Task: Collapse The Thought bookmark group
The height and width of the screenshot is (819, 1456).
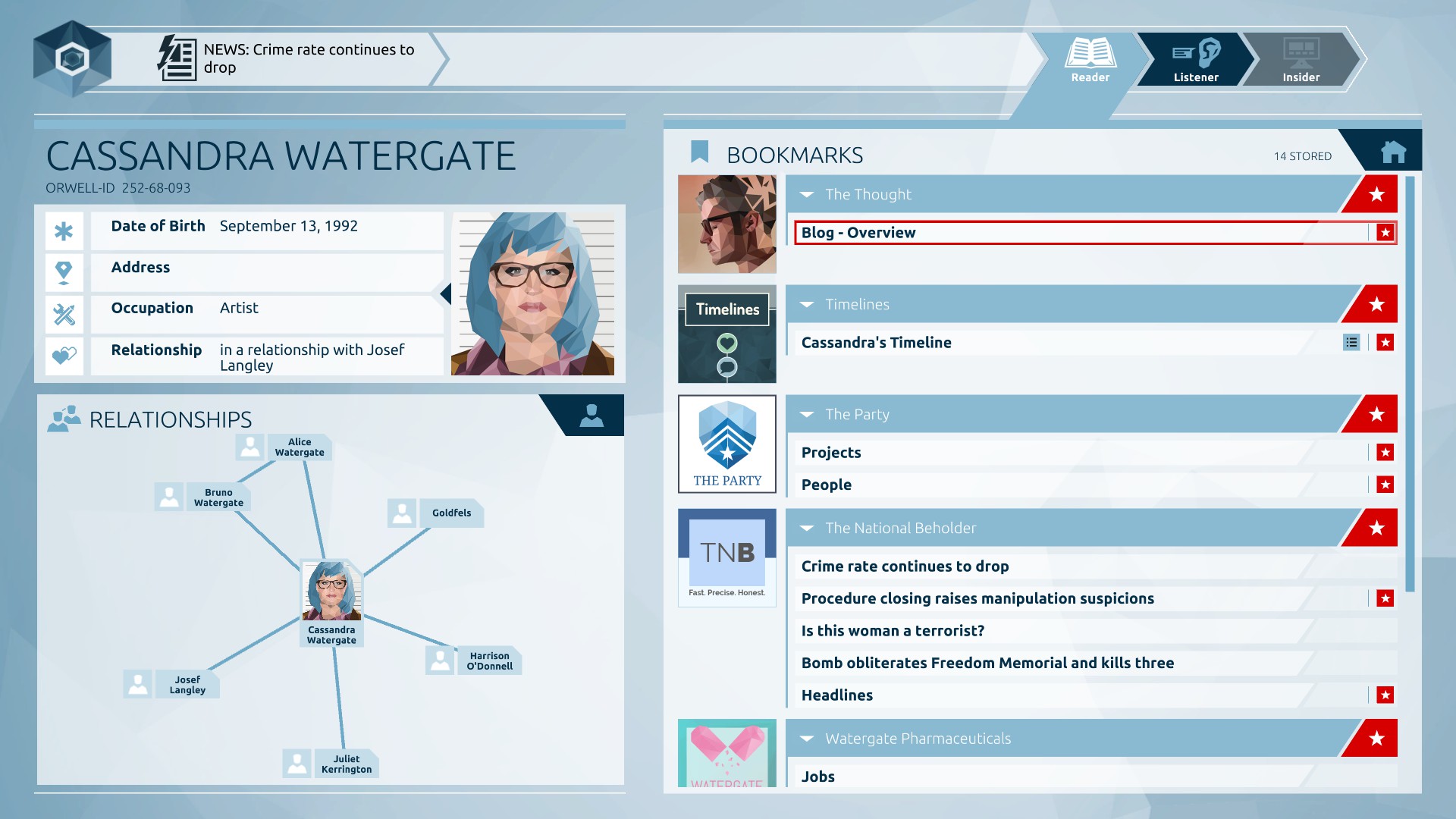Action: click(807, 194)
